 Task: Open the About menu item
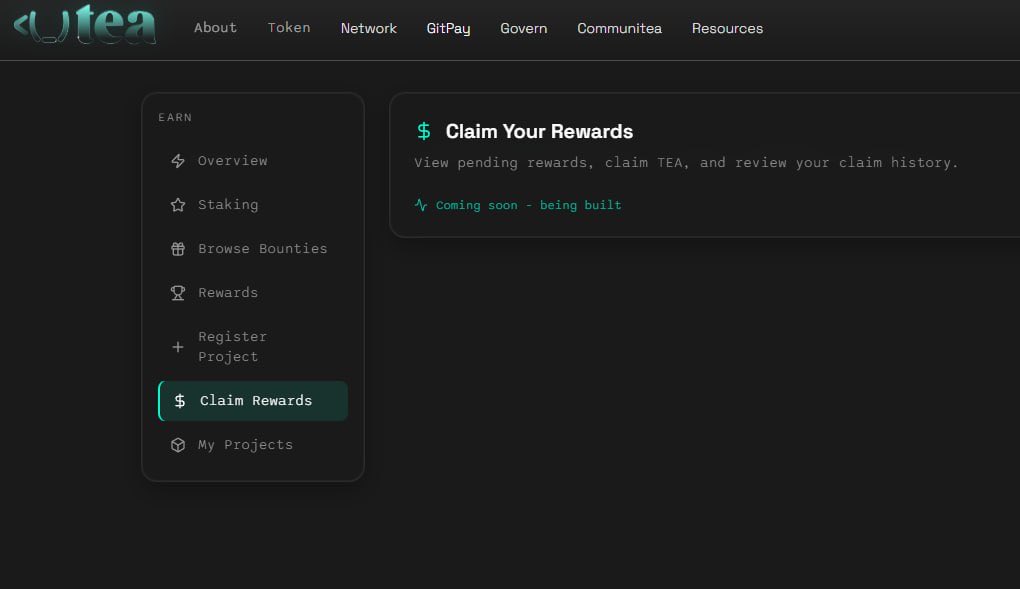(215, 28)
